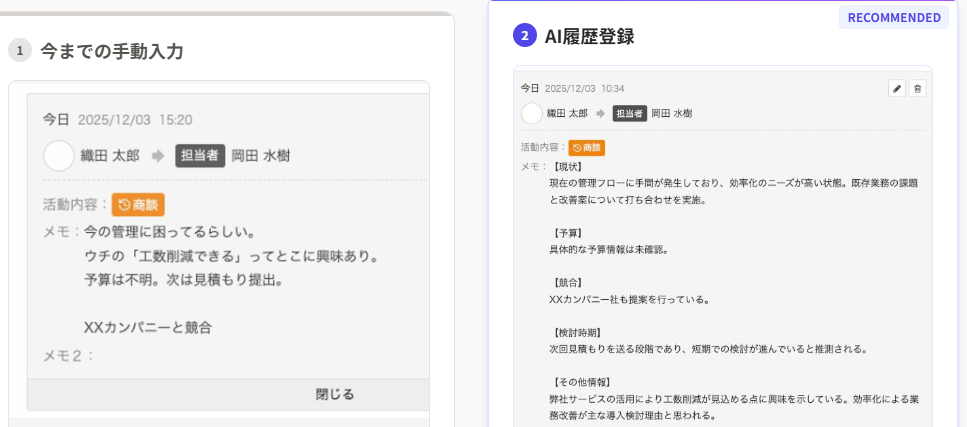Click the 【競合】 section heading in the memo

(x=568, y=282)
